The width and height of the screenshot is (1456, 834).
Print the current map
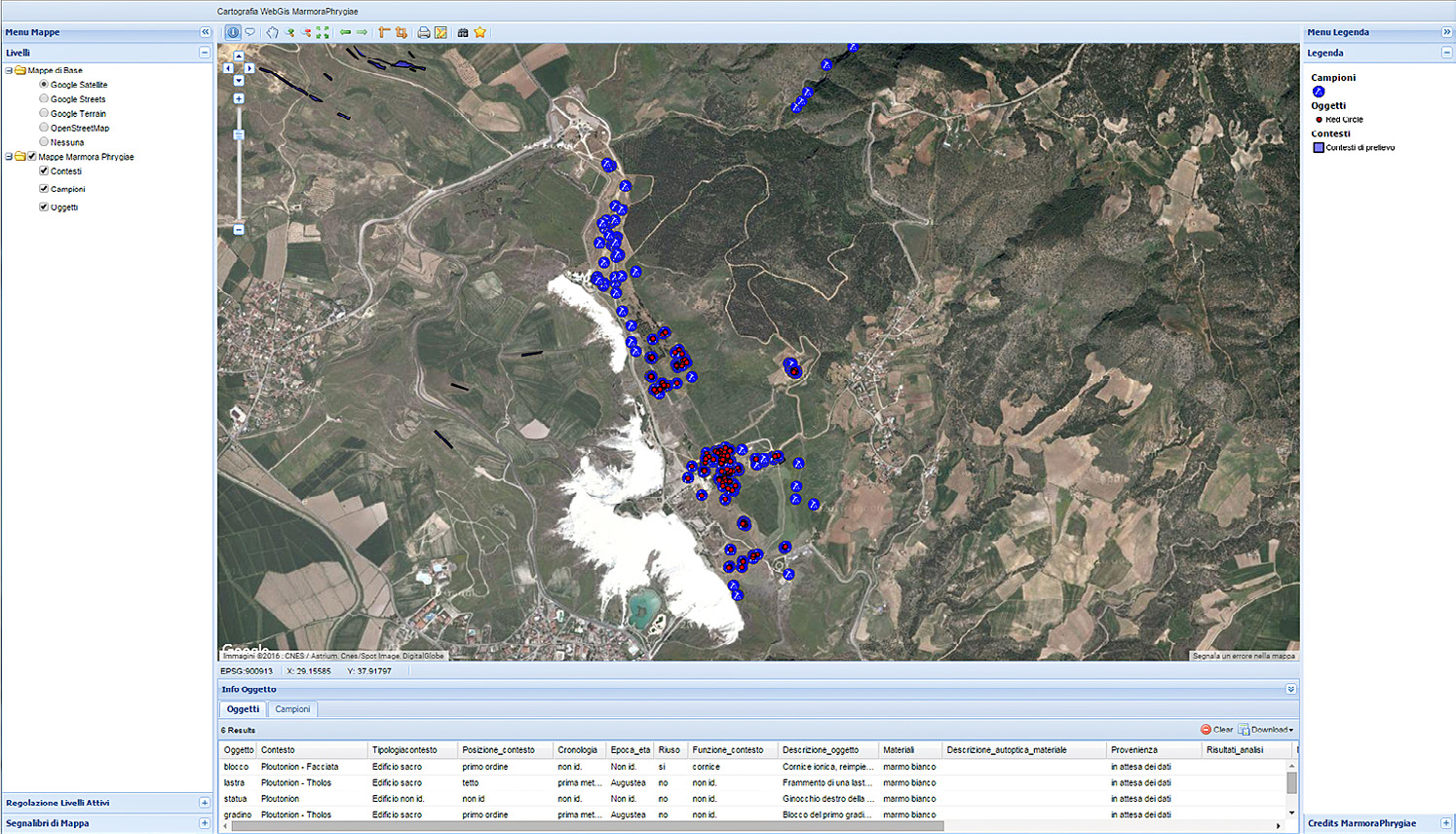click(x=424, y=32)
